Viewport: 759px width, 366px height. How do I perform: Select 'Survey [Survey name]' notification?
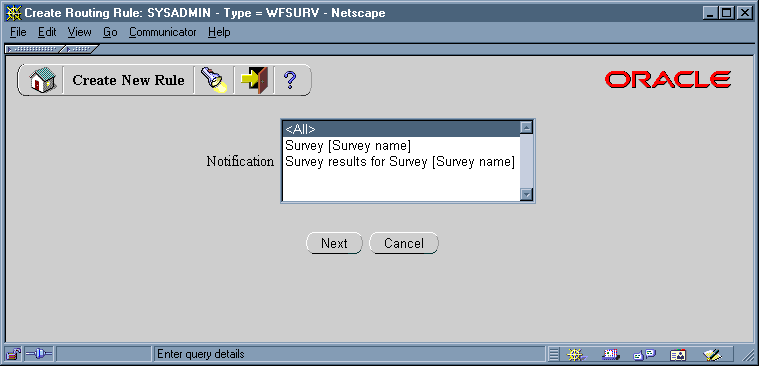click(401, 145)
